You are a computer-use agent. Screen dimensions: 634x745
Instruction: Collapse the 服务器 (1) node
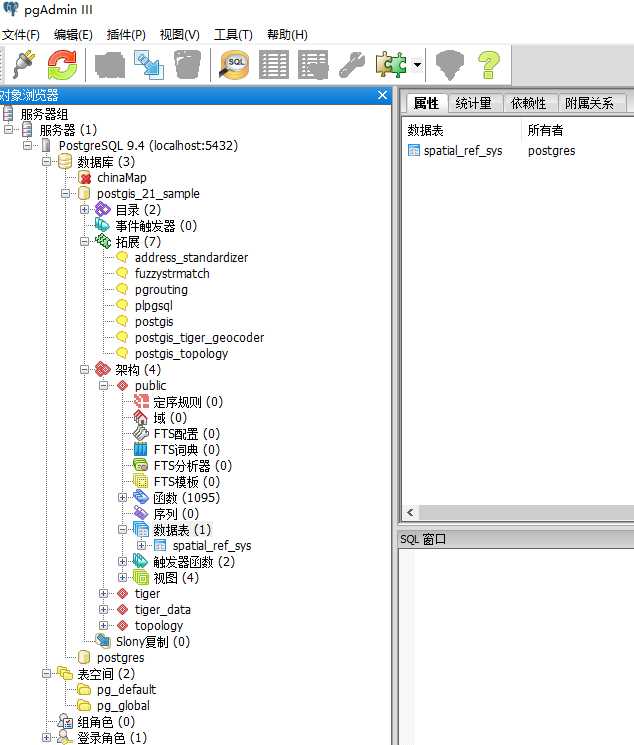tap(9, 130)
